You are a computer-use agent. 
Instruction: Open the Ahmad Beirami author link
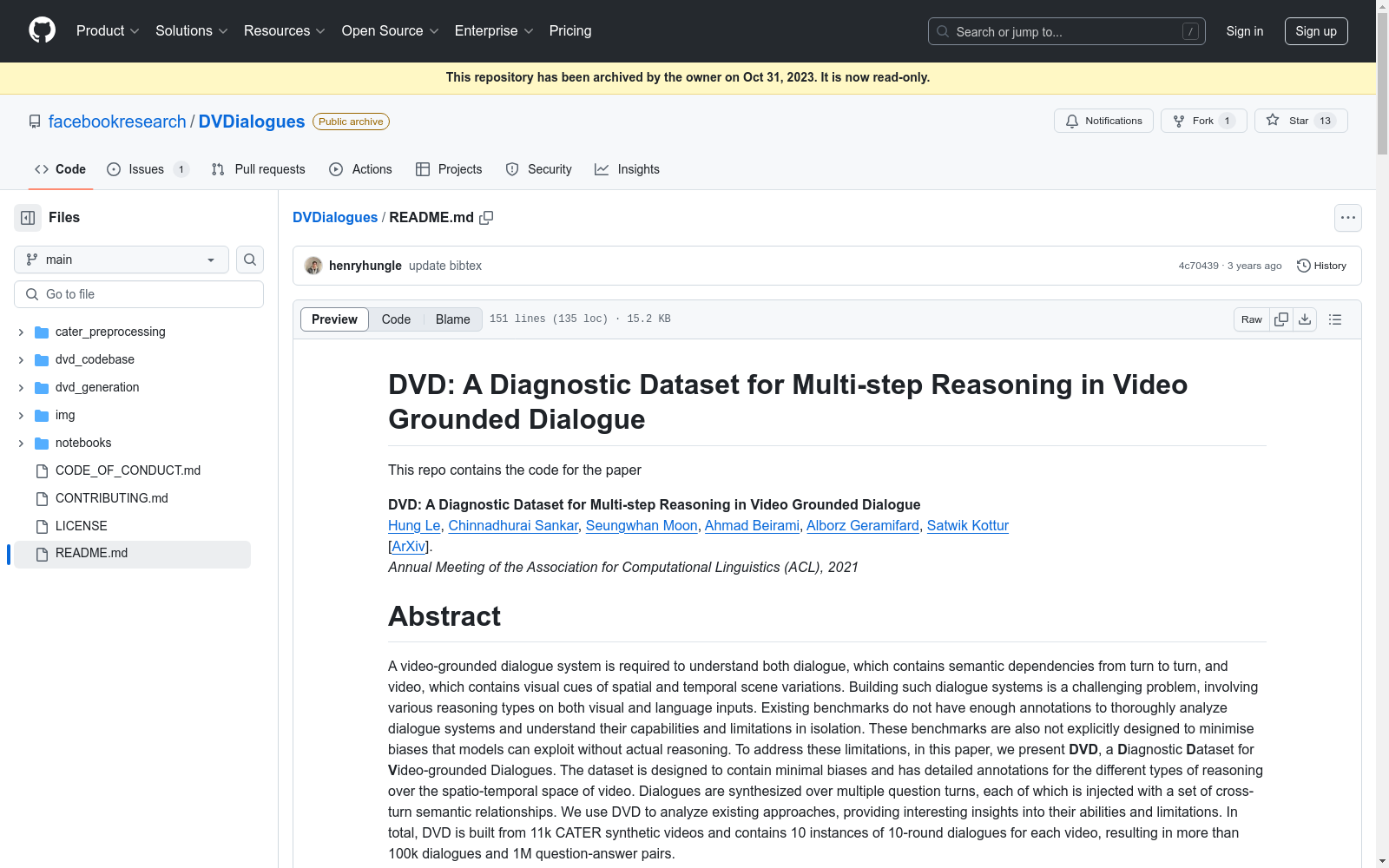coord(752,526)
